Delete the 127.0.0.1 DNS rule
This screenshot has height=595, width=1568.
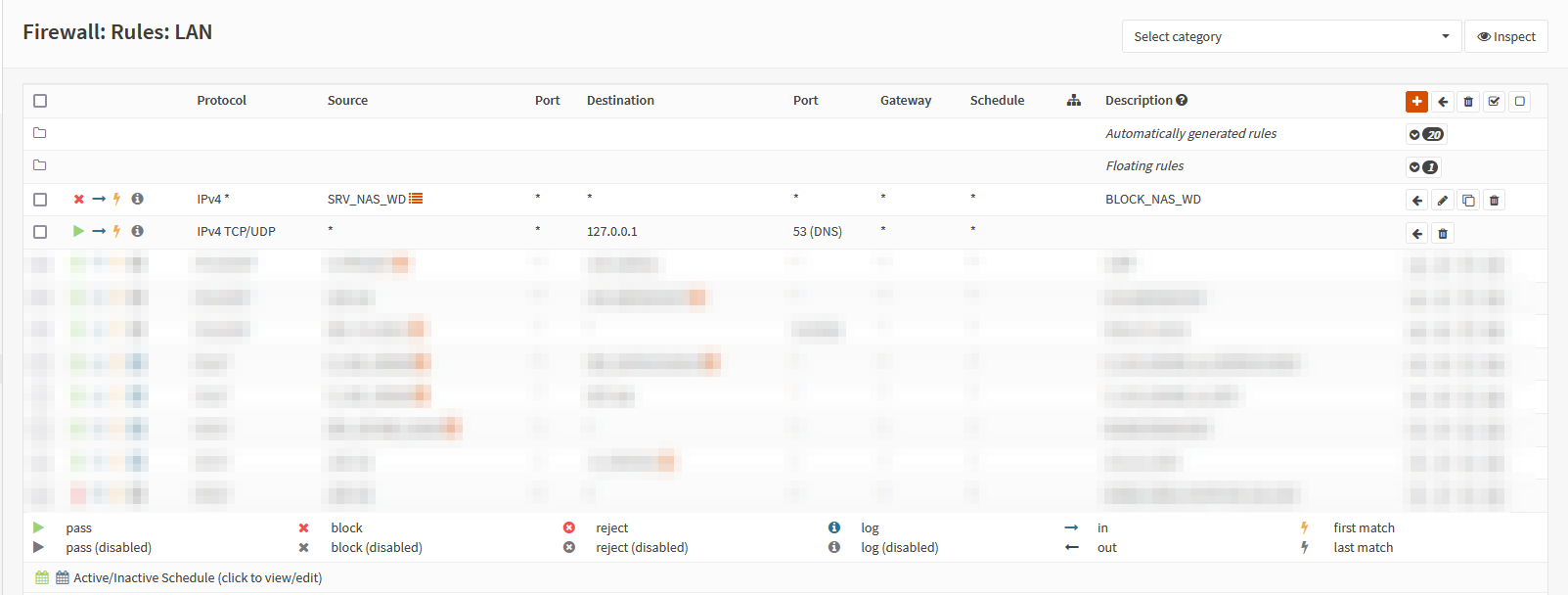pos(1443,233)
